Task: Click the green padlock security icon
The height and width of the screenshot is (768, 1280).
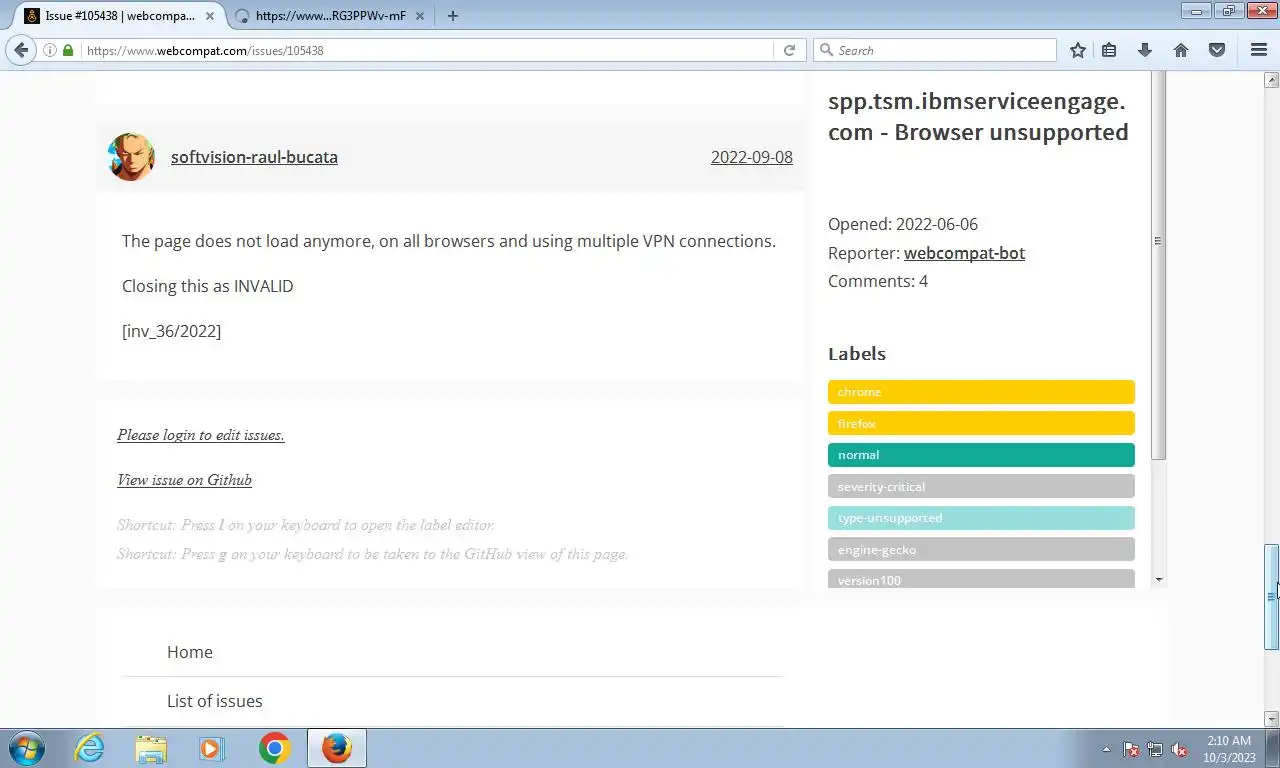Action: 68,50
